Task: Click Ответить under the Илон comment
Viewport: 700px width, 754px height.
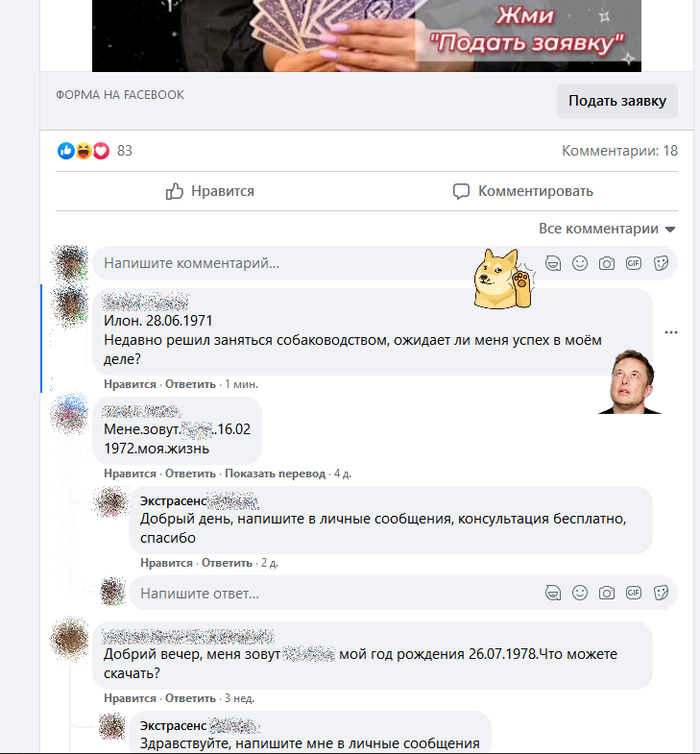Action: (x=190, y=384)
